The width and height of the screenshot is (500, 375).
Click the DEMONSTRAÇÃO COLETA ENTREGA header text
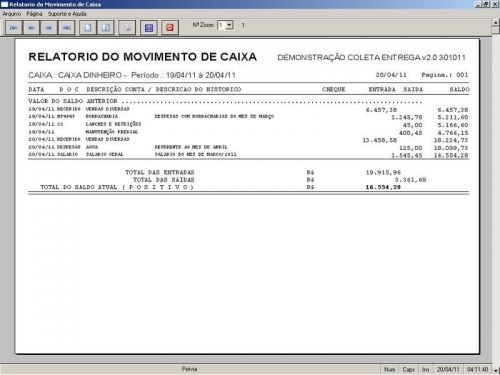[x=371, y=58]
